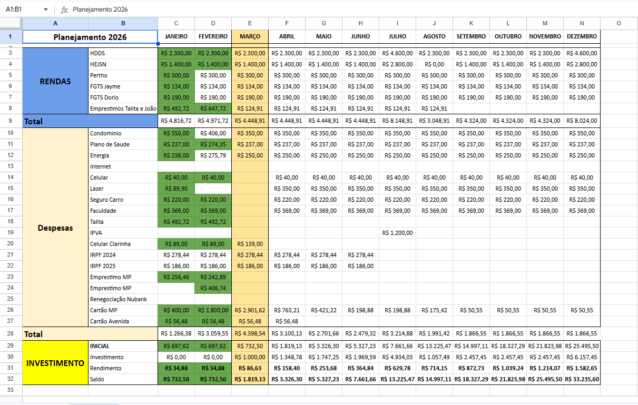This screenshot has width=638, height=405.
Task: Click the fx function icon
Action: click(x=64, y=7)
